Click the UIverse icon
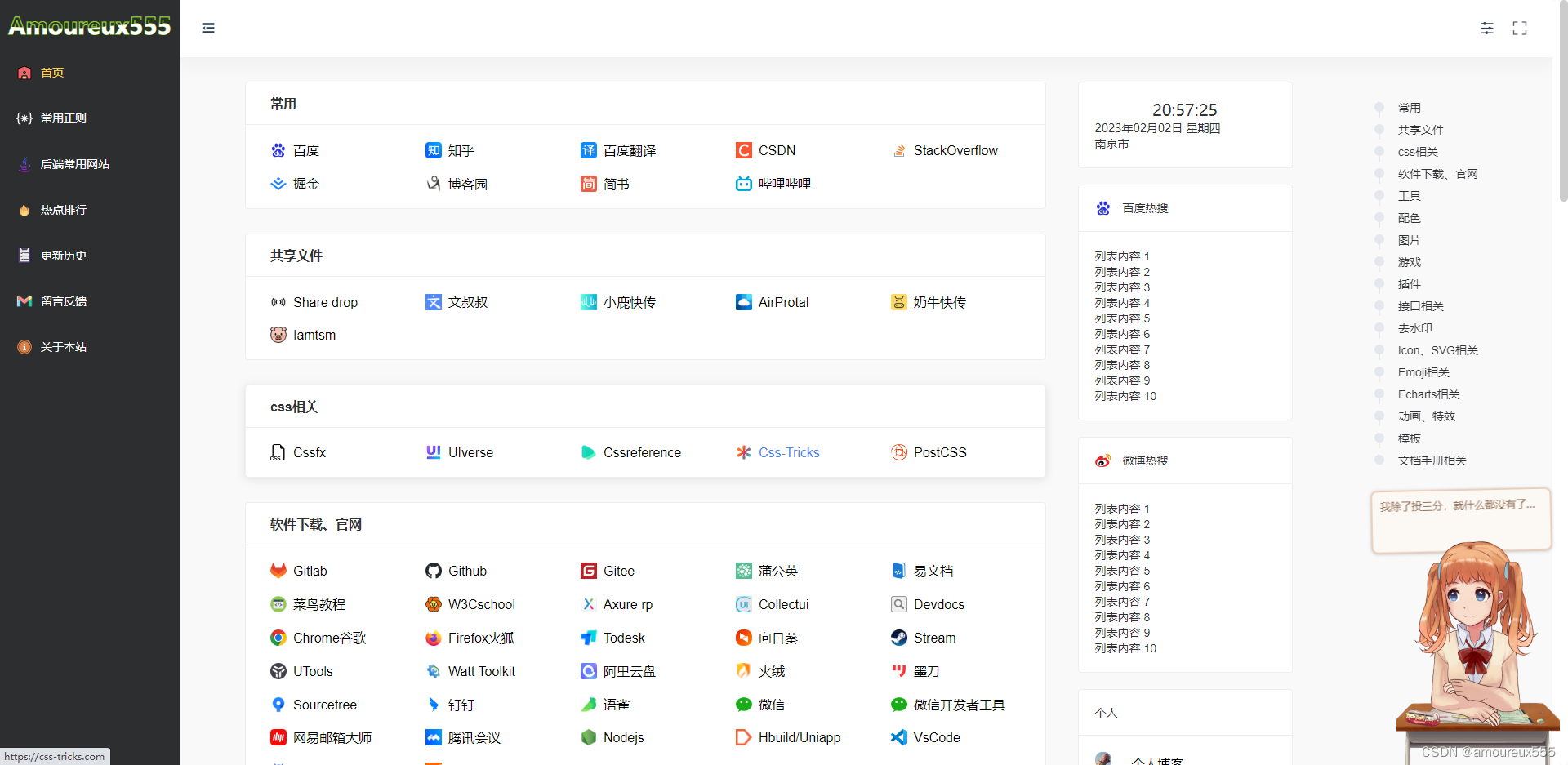Image resolution: width=1568 pixels, height=765 pixels. point(434,452)
